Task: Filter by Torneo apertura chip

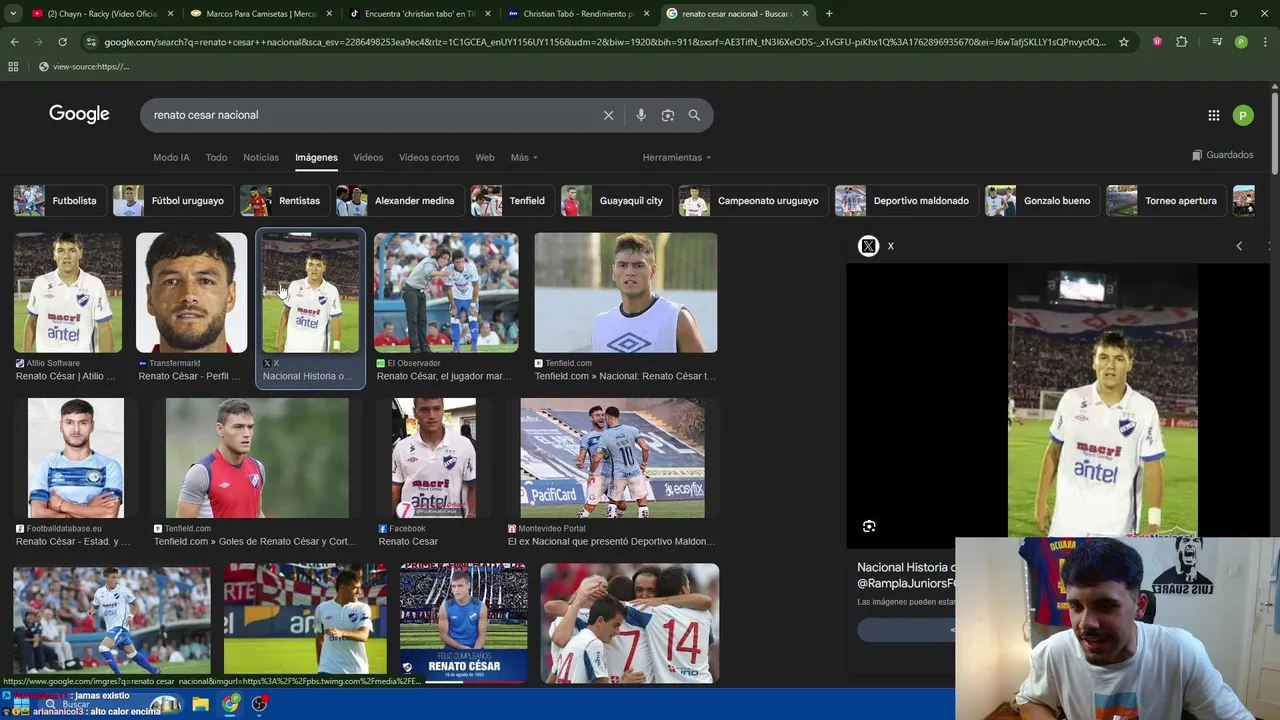Action: click(1166, 201)
